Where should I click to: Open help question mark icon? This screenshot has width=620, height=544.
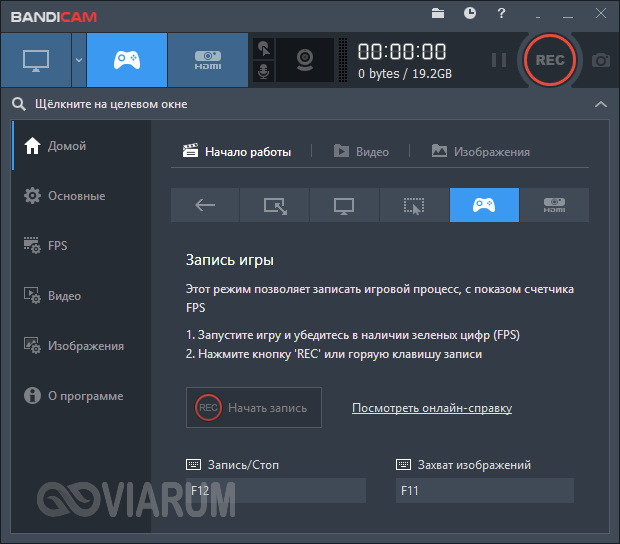(x=501, y=13)
